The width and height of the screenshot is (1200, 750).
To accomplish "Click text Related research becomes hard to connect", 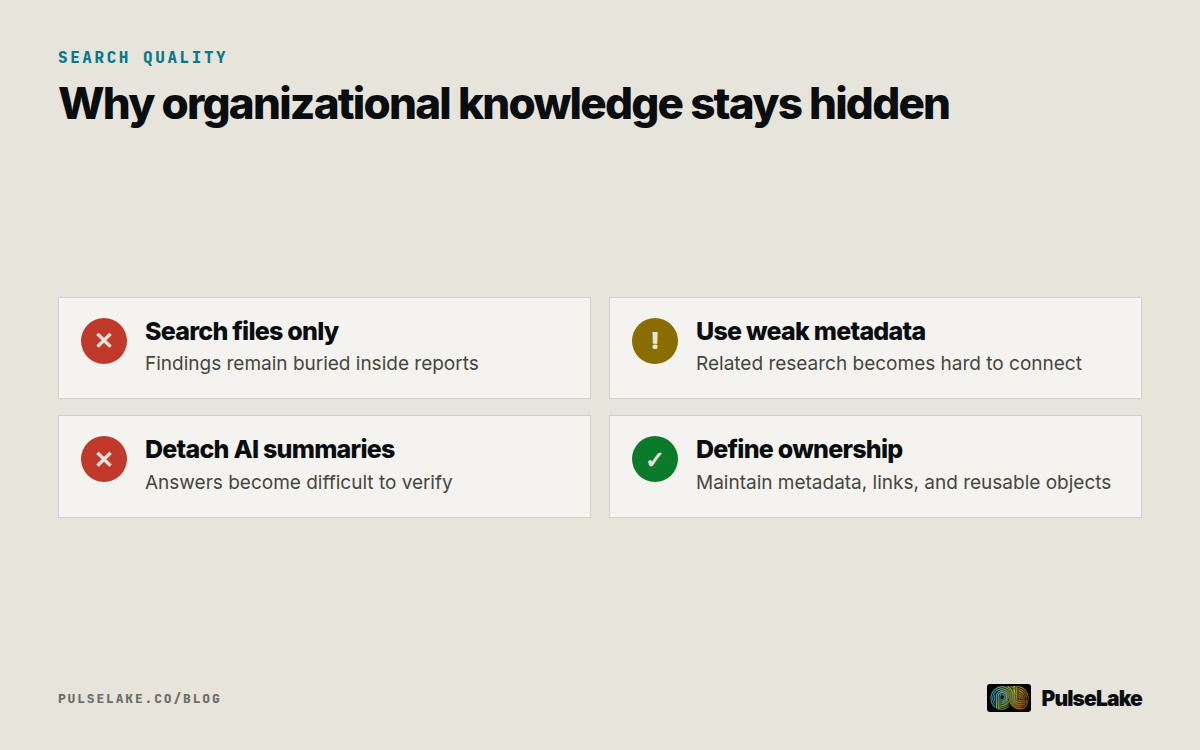I will point(889,363).
